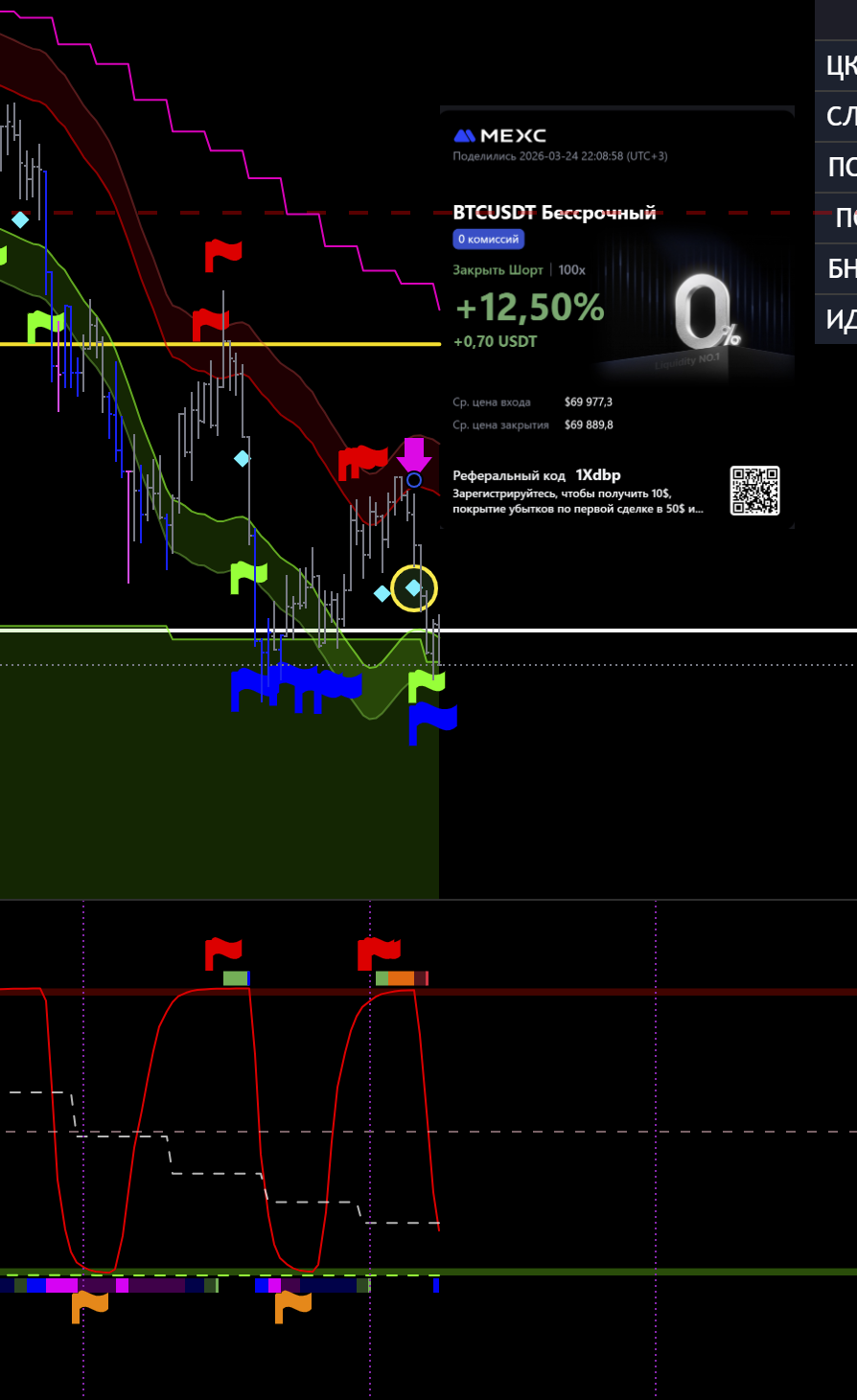
Task: Click the rightmost red flag above the oscillator
Action: [x=379, y=952]
